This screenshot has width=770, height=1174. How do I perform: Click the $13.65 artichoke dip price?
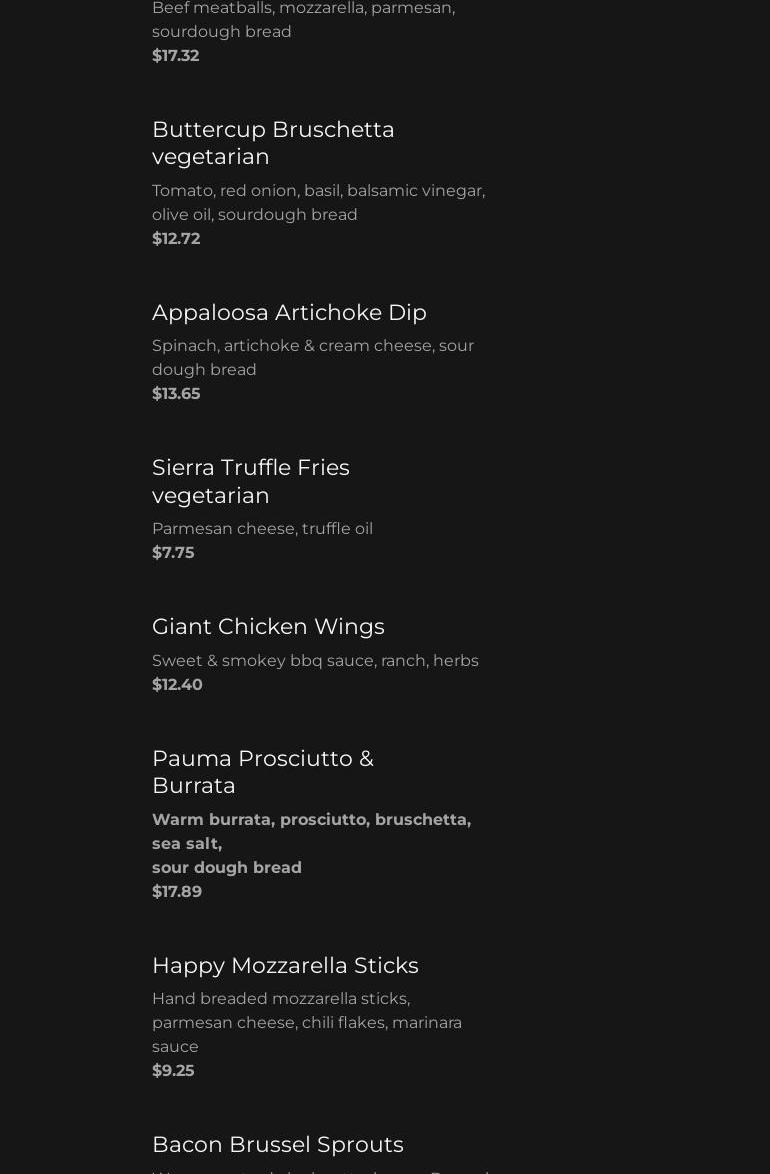coord(176,393)
